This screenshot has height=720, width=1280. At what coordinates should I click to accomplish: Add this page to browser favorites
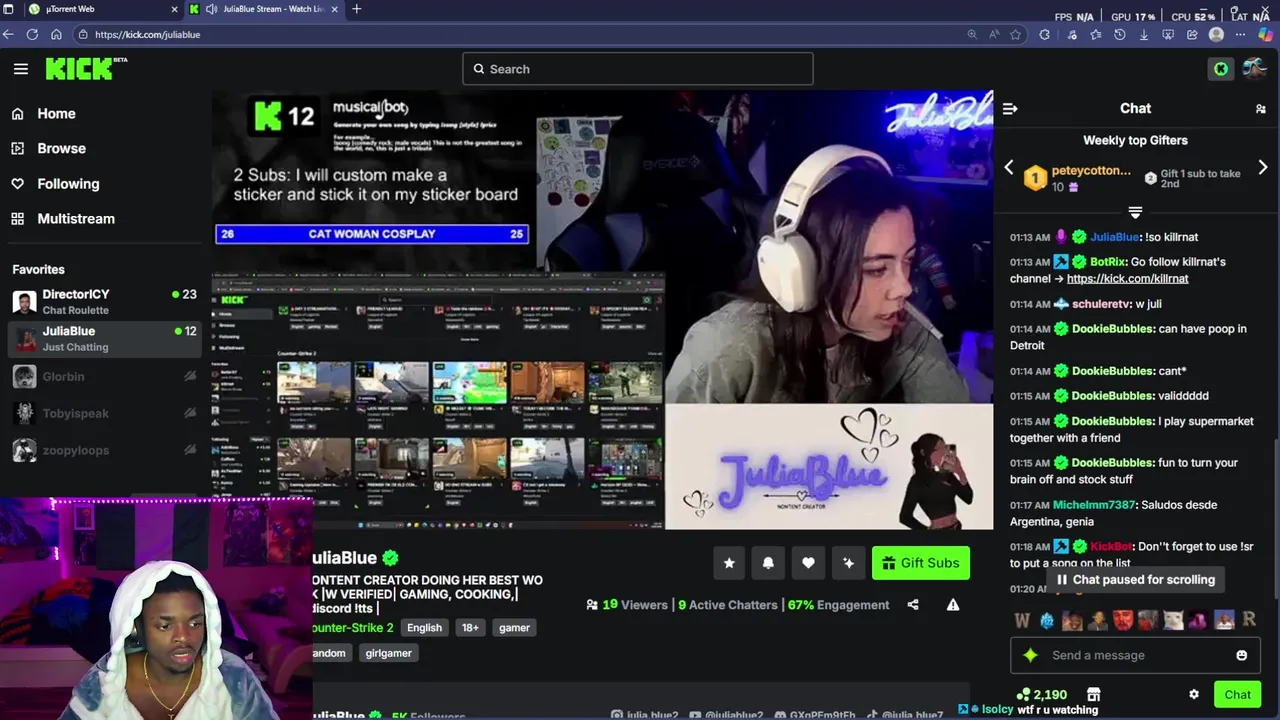[x=1016, y=34]
